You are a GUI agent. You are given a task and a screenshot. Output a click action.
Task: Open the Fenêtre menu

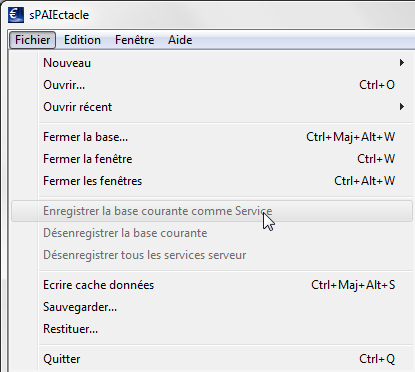134,40
